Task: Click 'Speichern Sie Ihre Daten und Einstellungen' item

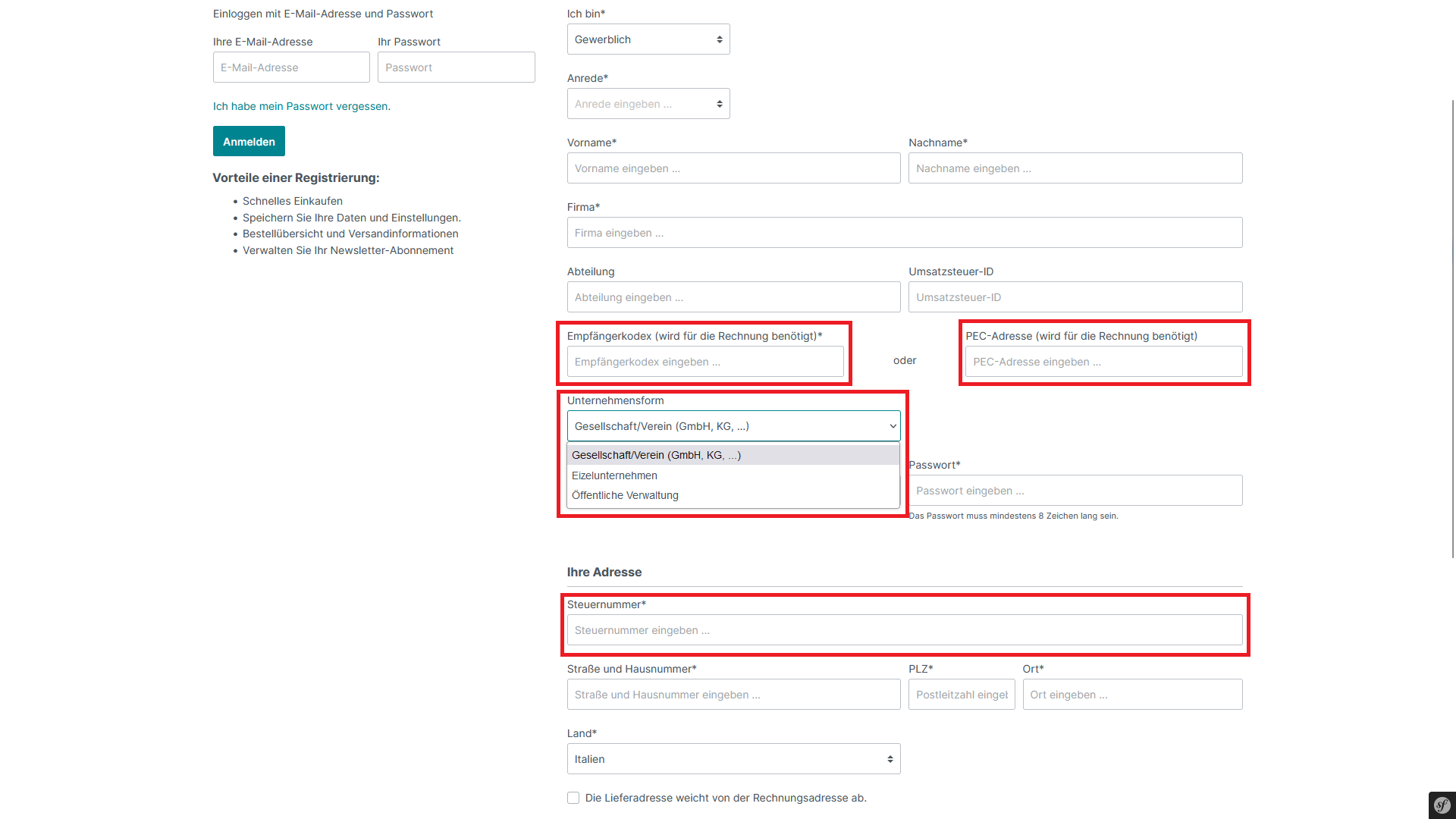Action: point(352,218)
